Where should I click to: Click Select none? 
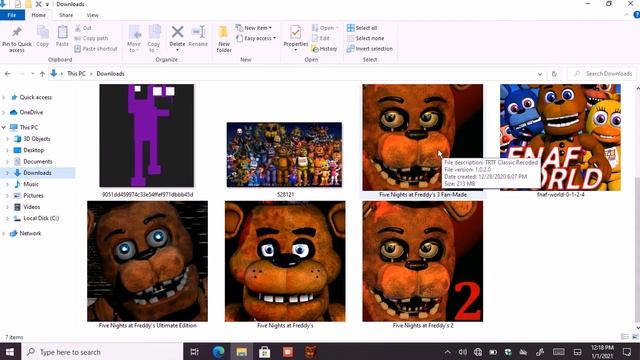365,38
